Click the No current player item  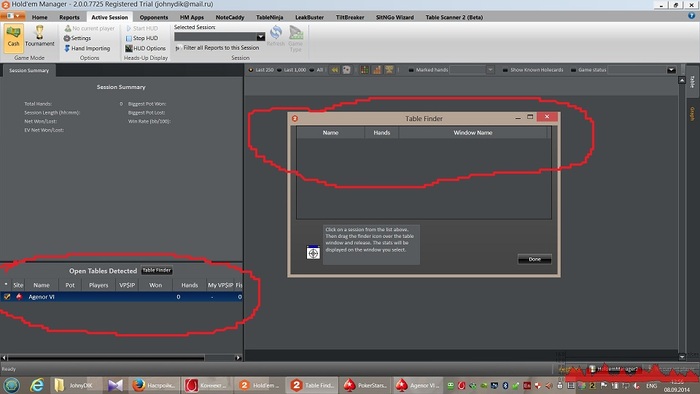click(x=89, y=29)
